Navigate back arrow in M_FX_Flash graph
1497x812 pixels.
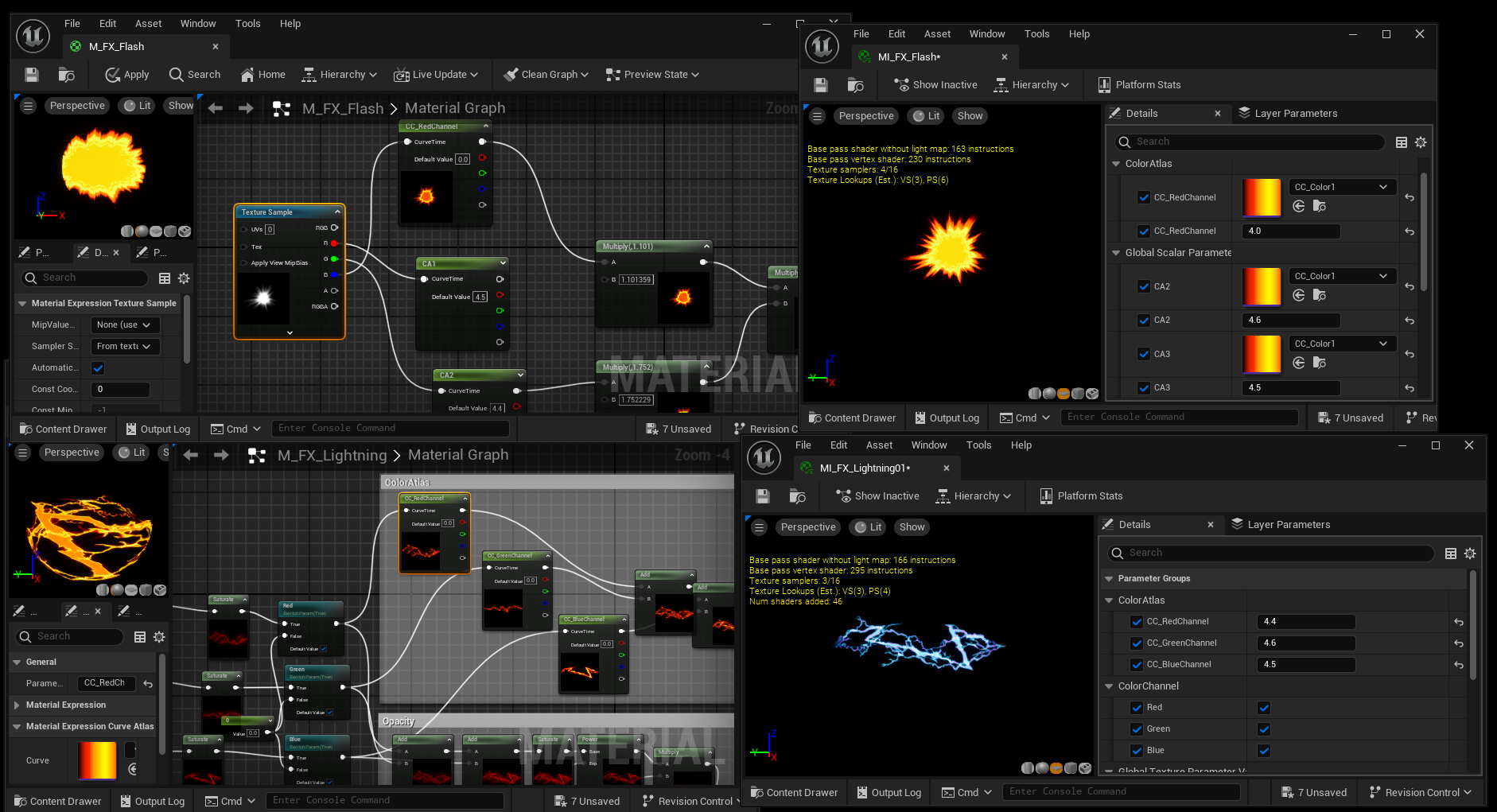pos(216,108)
